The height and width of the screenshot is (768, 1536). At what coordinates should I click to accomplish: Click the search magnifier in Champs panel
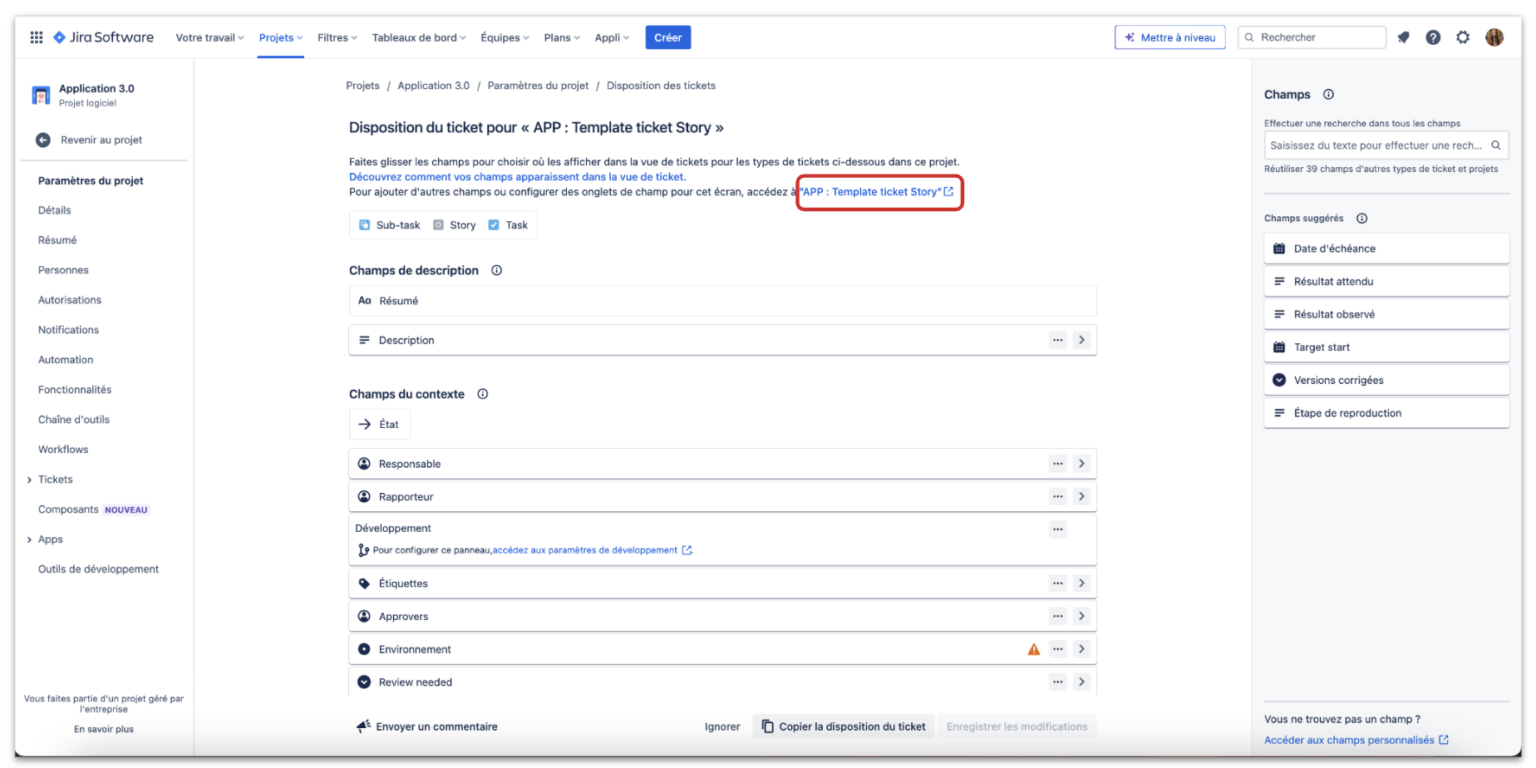1496,144
